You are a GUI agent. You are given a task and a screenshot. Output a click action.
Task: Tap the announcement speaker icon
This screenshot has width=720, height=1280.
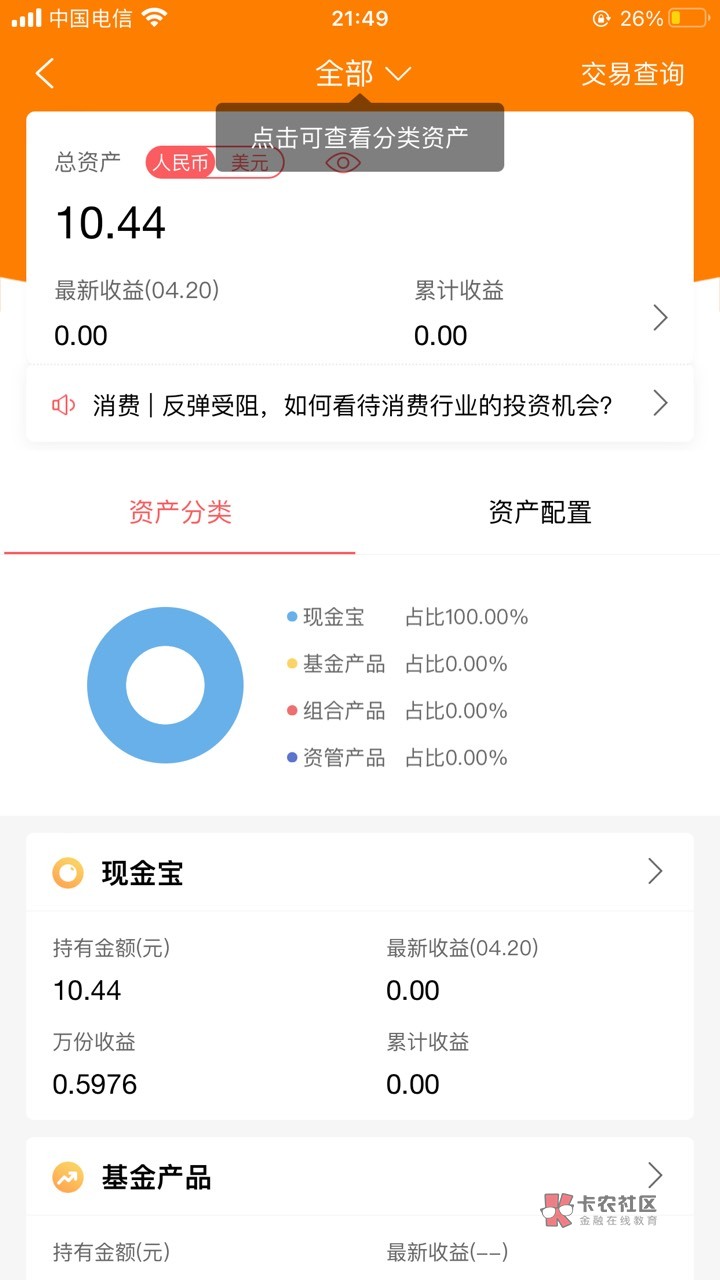pos(64,405)
